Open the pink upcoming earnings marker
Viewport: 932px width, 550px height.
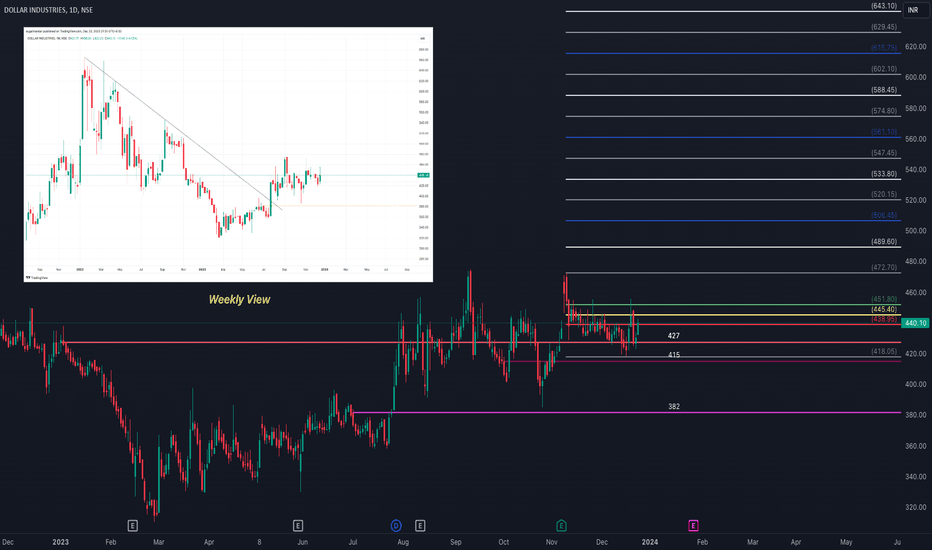tap(693, 526)
